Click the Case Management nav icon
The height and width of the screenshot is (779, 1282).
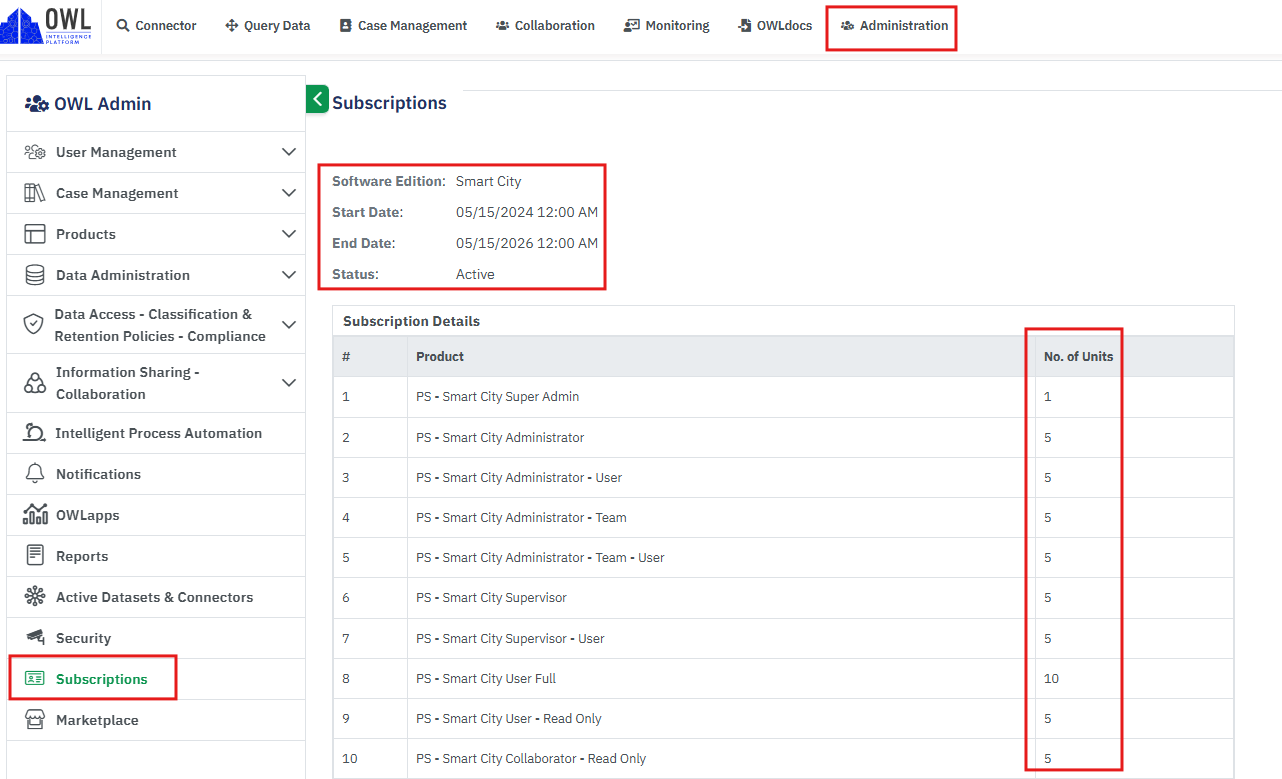(x=346, y=26)
